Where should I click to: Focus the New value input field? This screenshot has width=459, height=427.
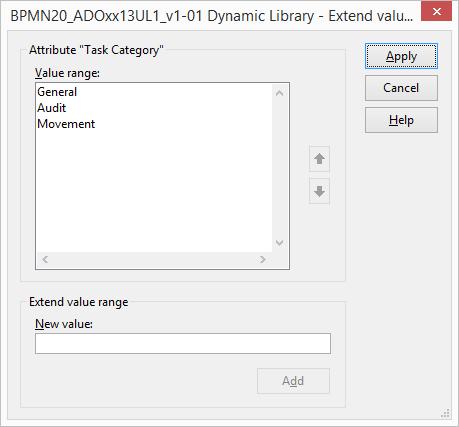pyautogui.click(x=183, y=343)
